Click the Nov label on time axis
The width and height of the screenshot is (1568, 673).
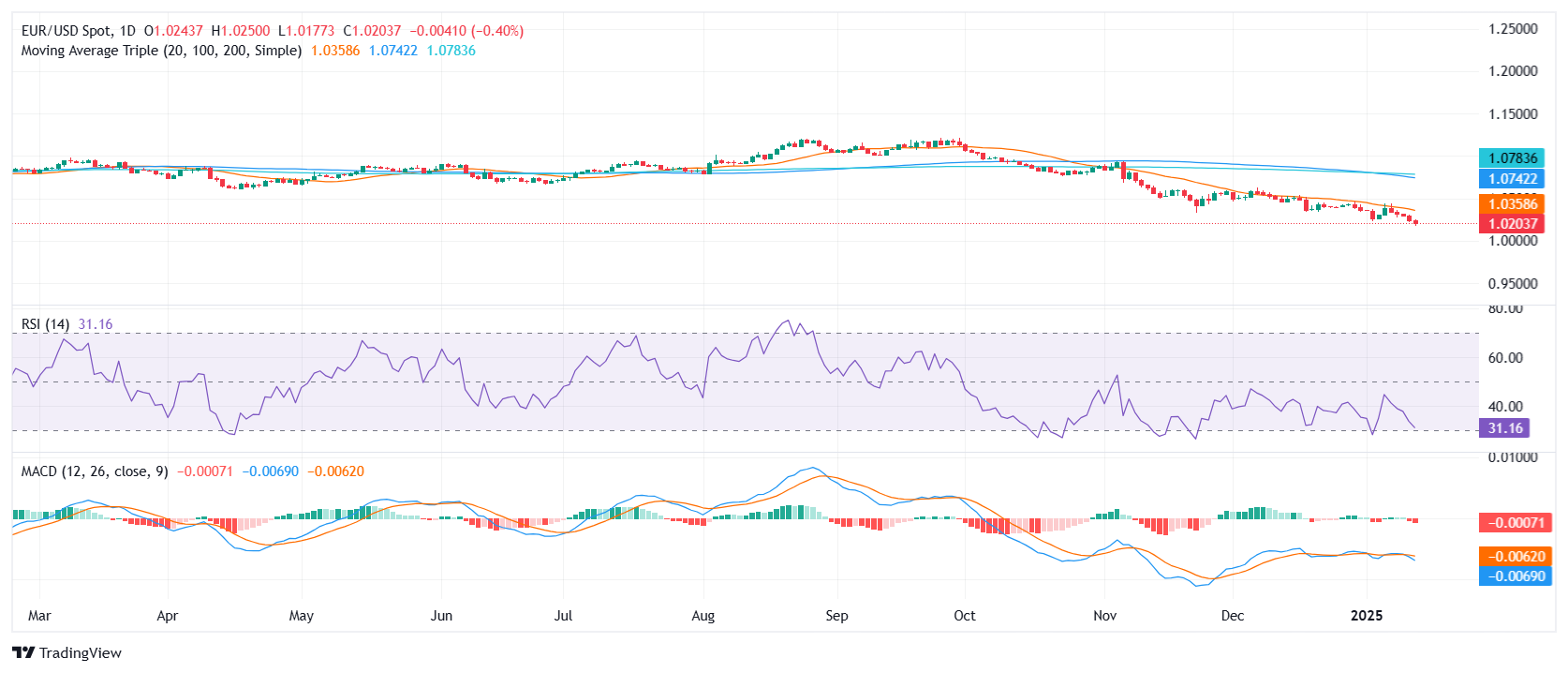click(x=1104, y=616)
